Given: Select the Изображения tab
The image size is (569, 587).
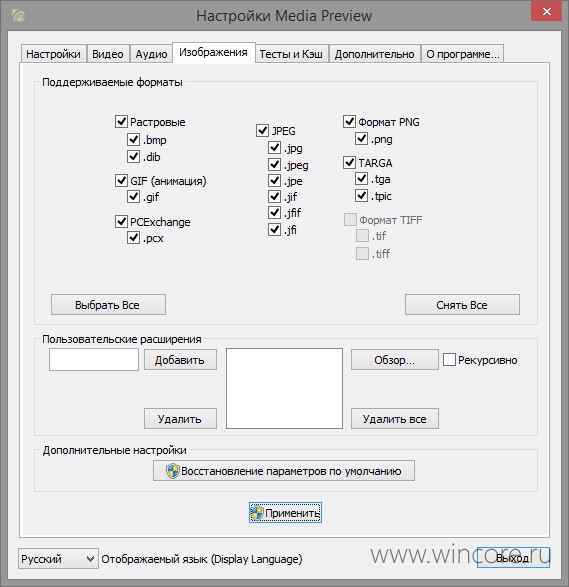Looking at the screenshot, I should click(x=213, y=52).
